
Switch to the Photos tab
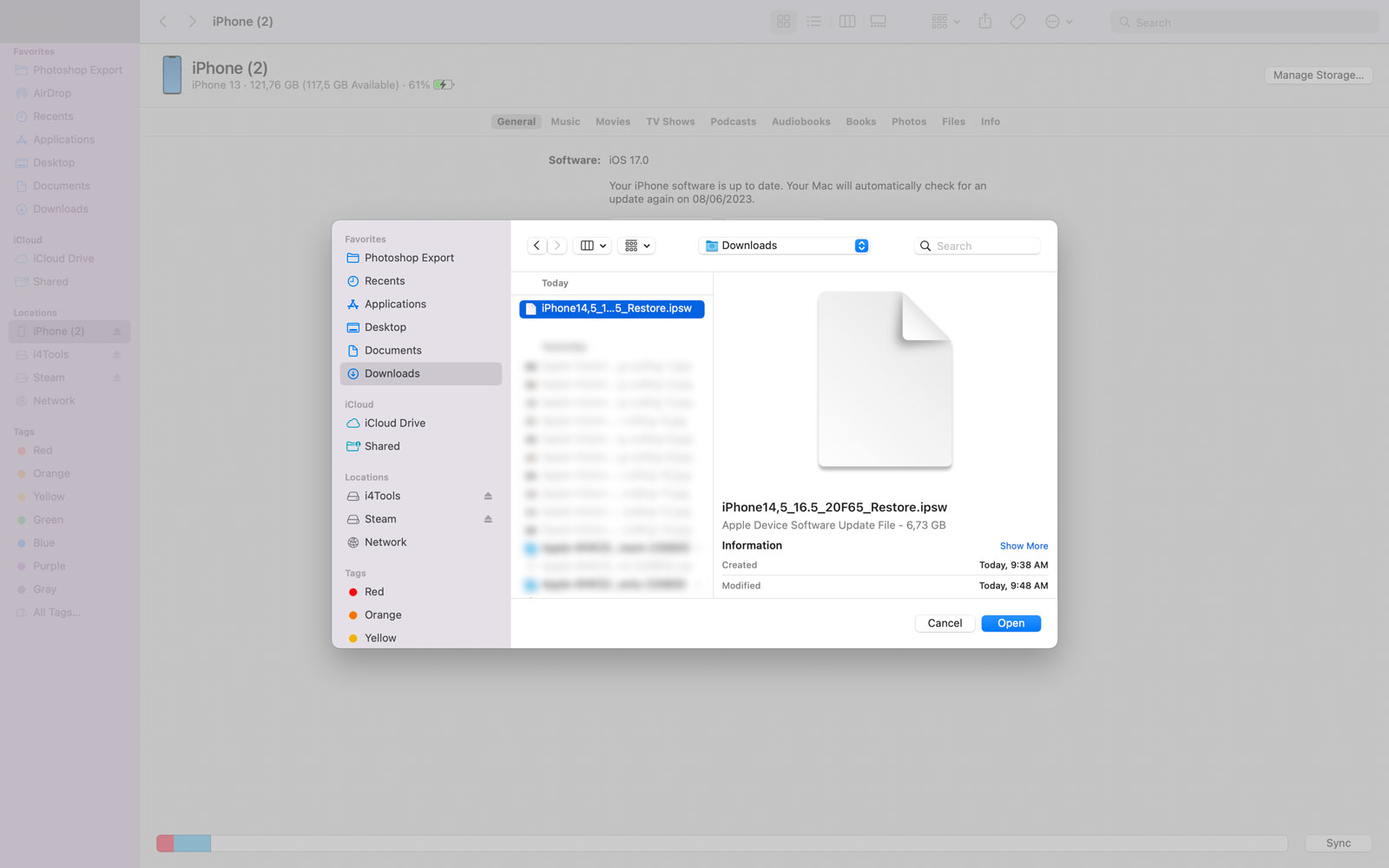909,122
